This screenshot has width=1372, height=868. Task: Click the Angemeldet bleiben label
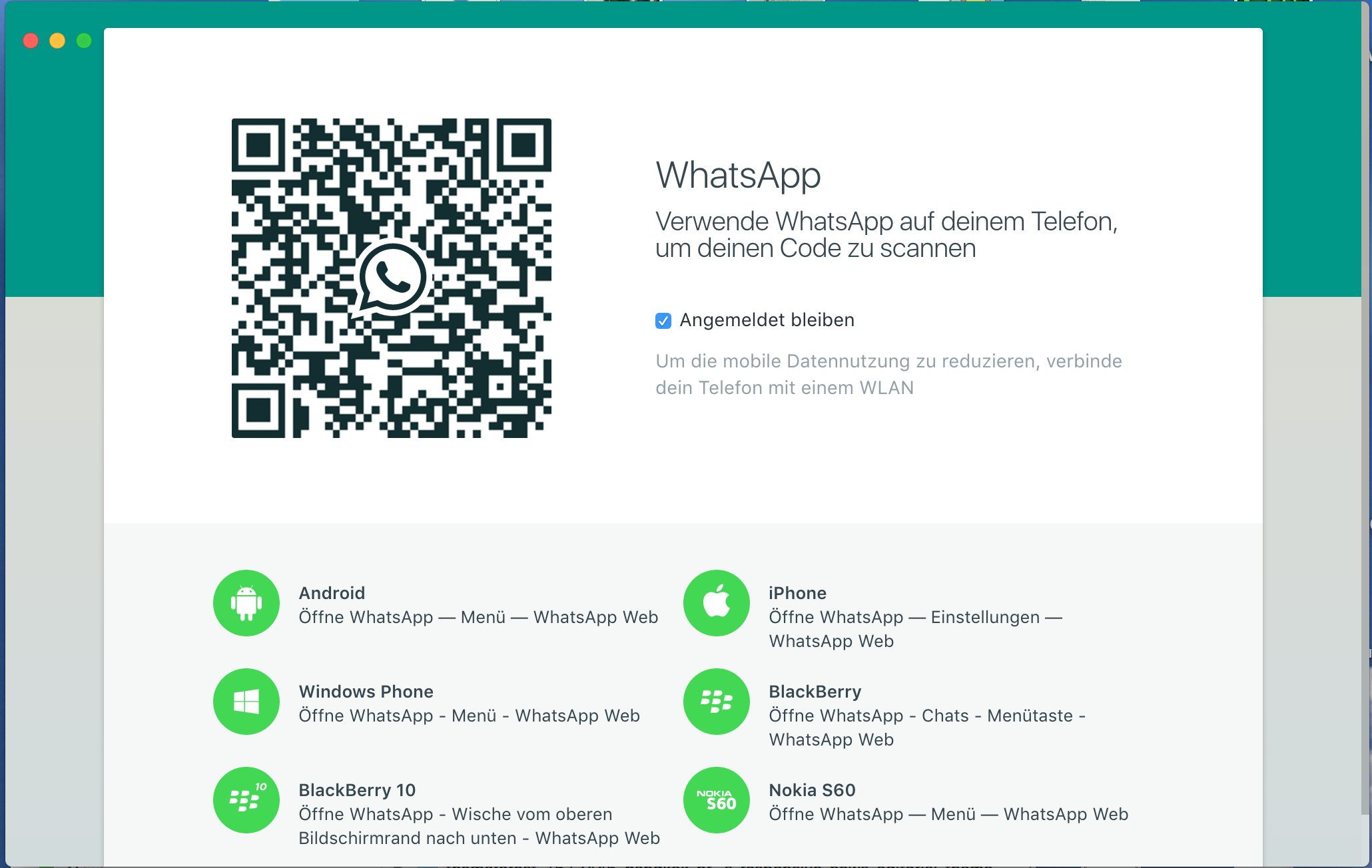(x=767, y=320)
